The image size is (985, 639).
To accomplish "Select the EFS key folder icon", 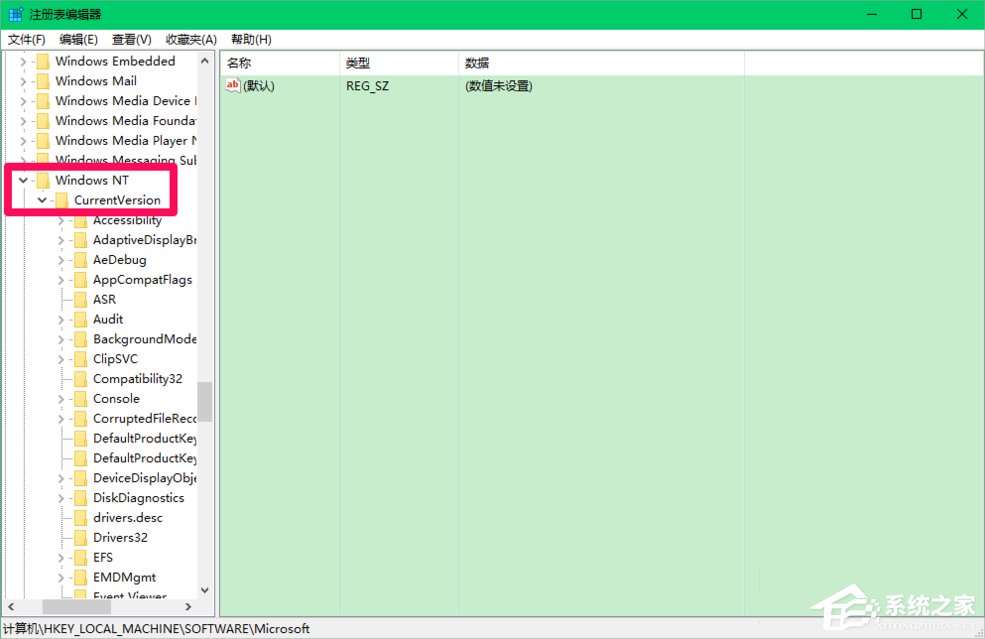I will (x=82, y=557).
